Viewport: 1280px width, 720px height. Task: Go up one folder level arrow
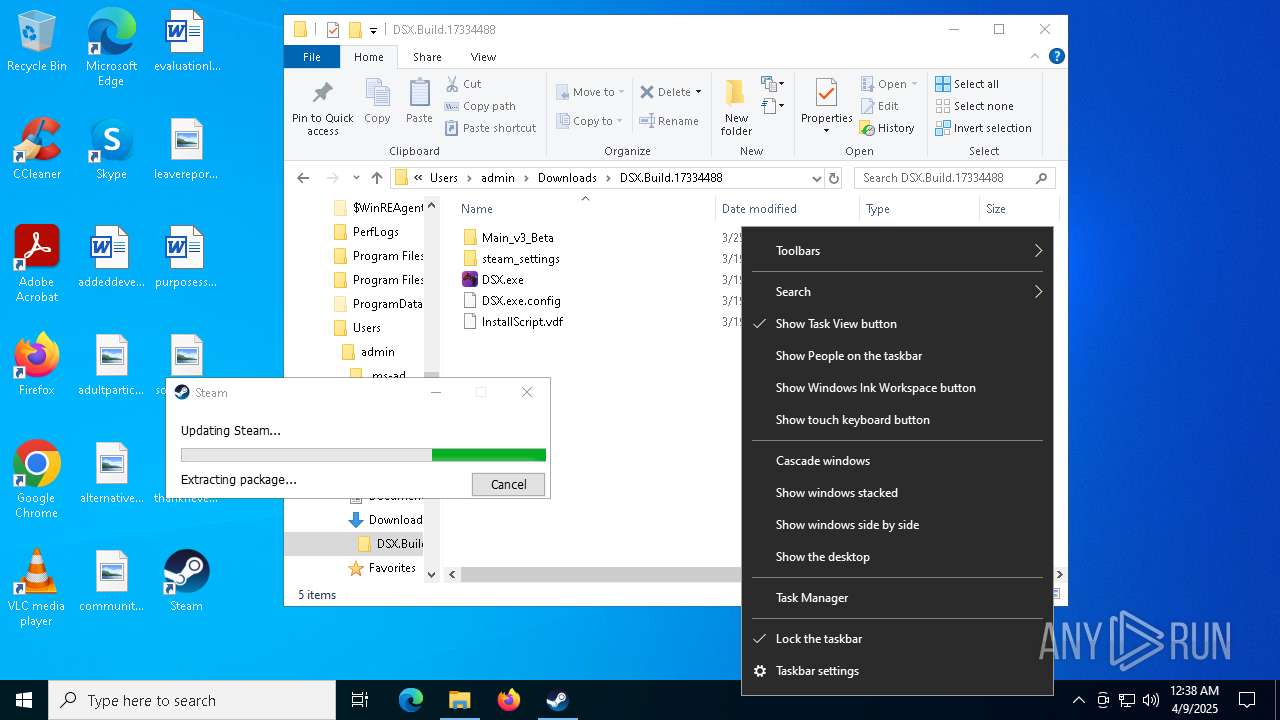377,178
